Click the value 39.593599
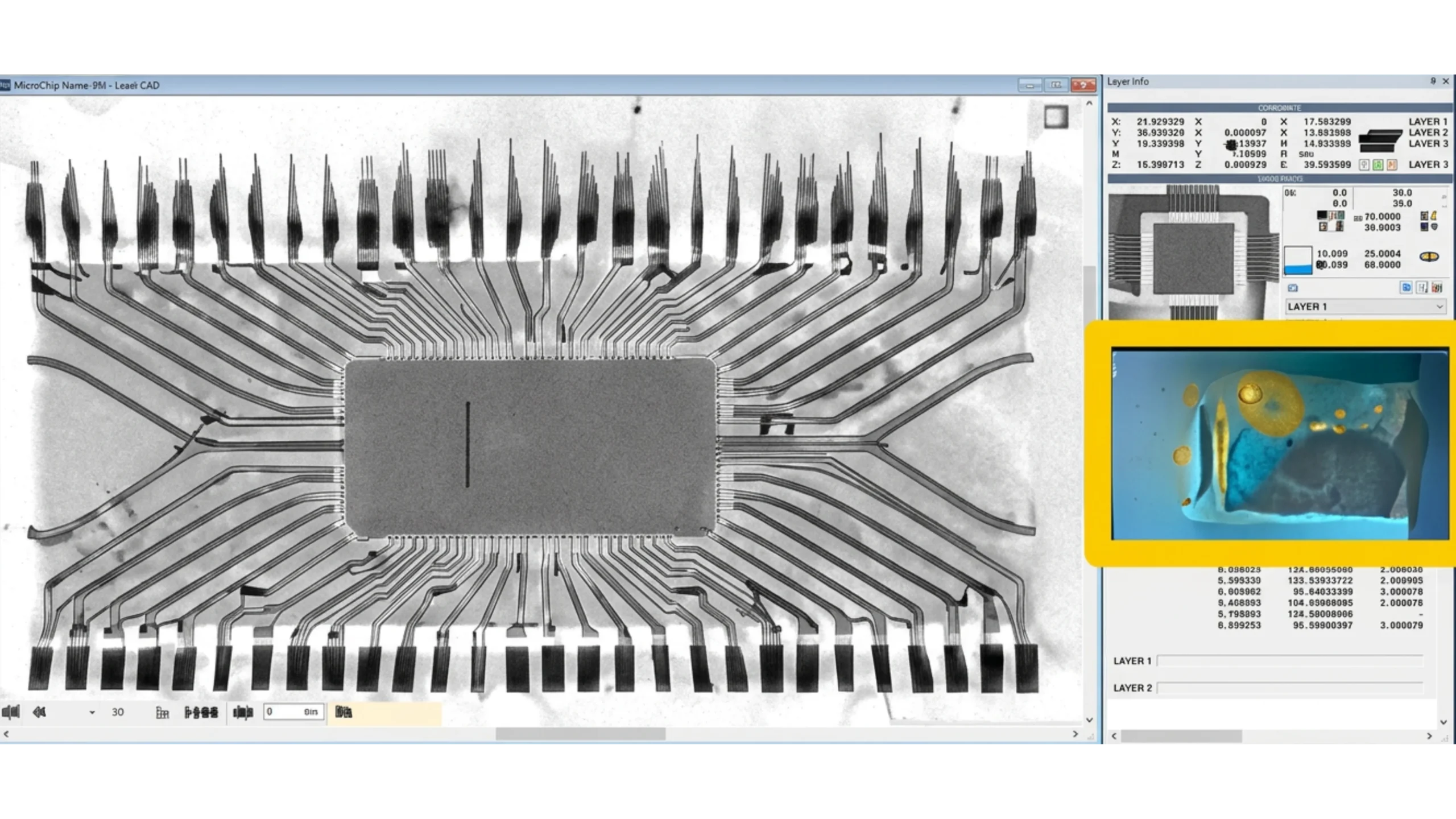1456x819 pixels. pos(1327,164)
